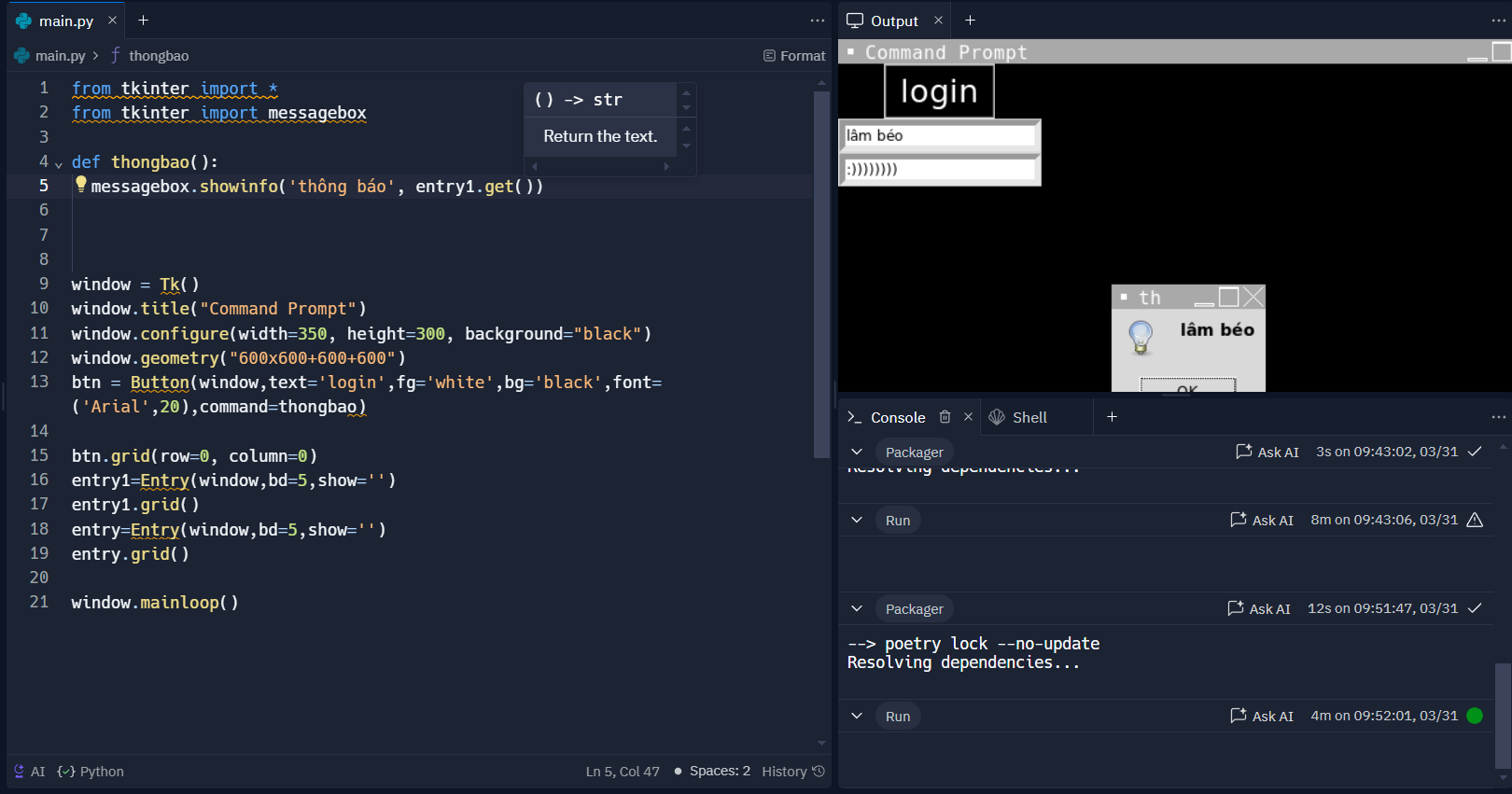This screenshot has width=1512, height=794.
Task: Open Output pane three-dots menu
Action: (x=1499, y=21)
